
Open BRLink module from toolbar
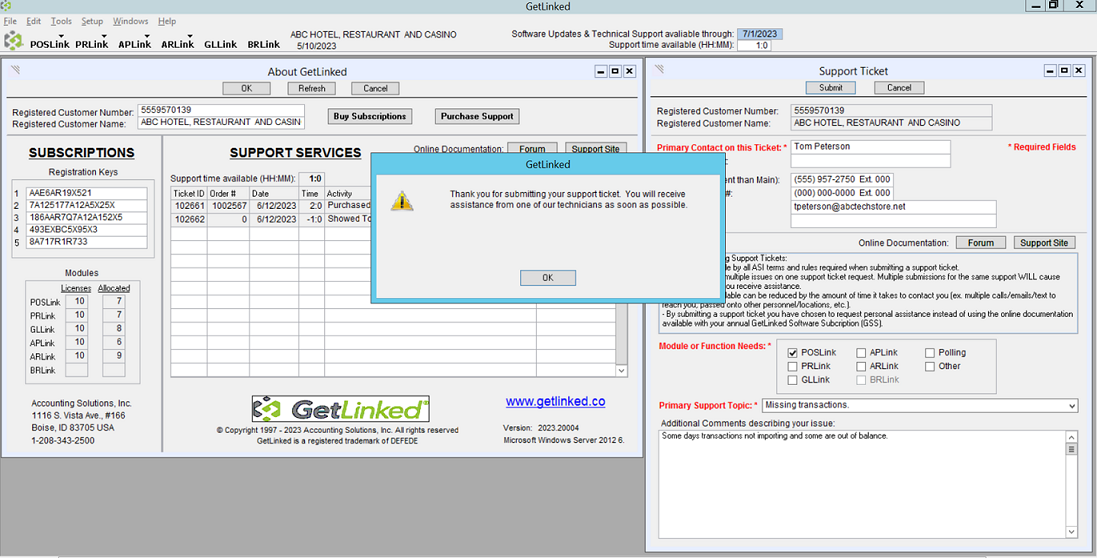point(264,44)
